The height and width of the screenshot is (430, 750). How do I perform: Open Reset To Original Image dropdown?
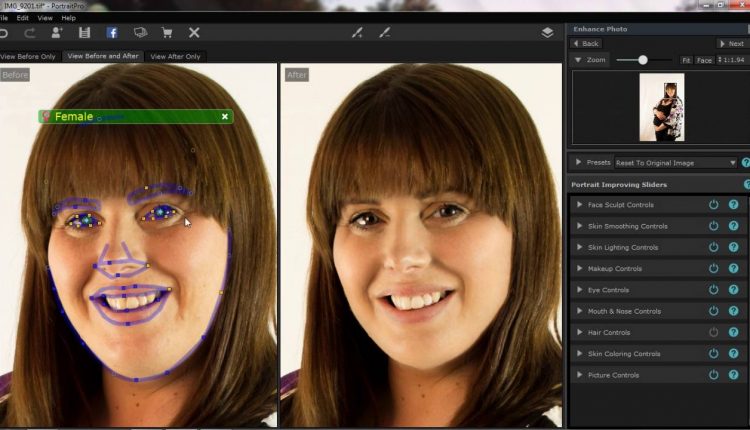click(x=675, y=163)
